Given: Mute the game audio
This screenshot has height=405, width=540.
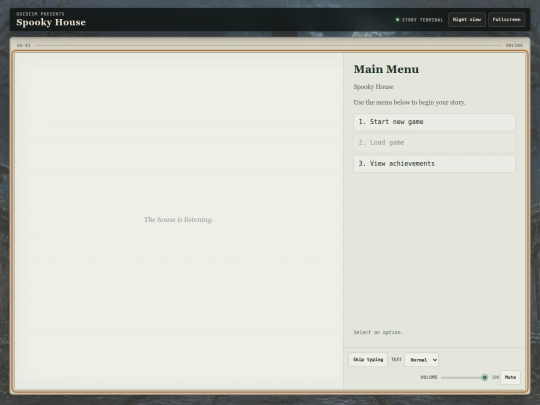Looking at the screenshot, I should (510, 377).
